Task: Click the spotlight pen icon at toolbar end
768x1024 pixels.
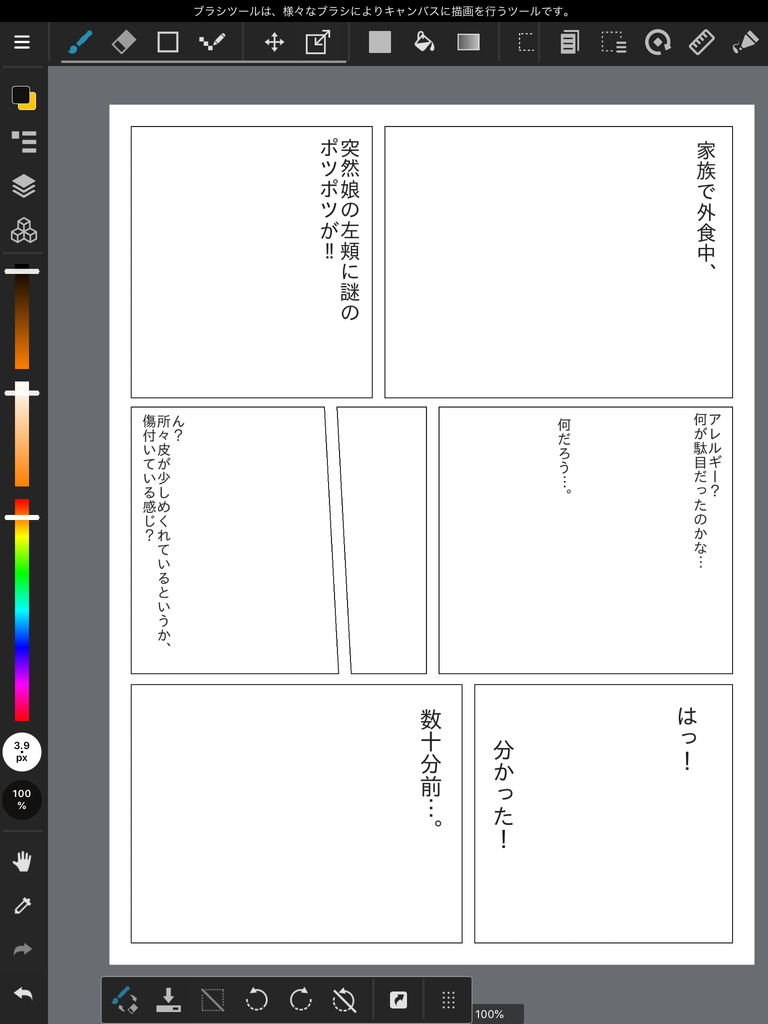Action: [745, 42]
